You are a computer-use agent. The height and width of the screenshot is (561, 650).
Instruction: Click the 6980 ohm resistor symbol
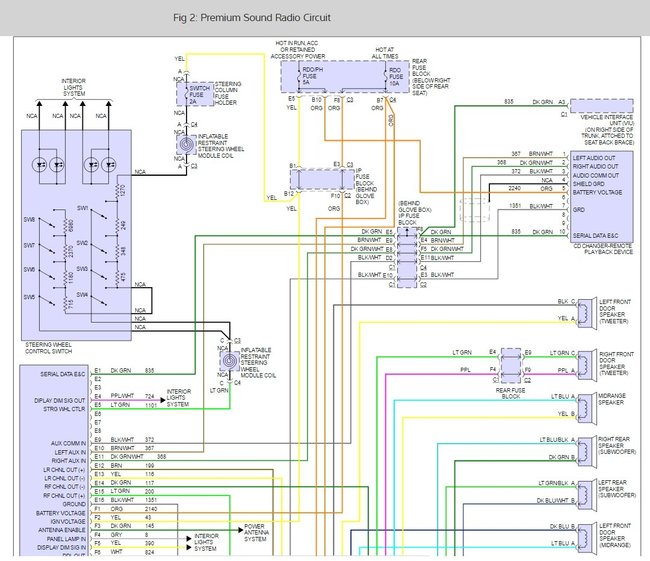pos(65,226)
